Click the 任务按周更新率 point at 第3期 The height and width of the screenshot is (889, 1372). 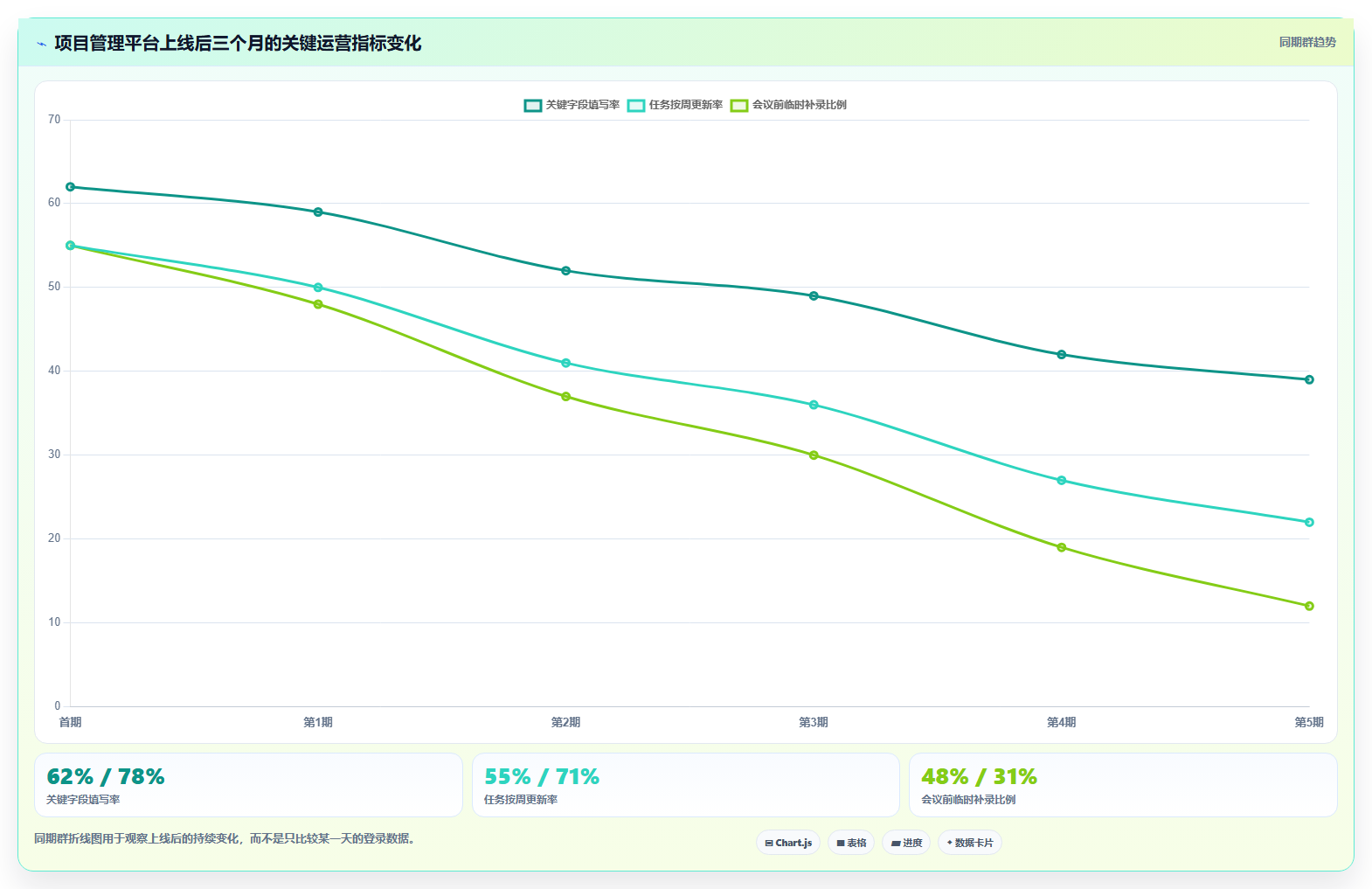(814, 405)
